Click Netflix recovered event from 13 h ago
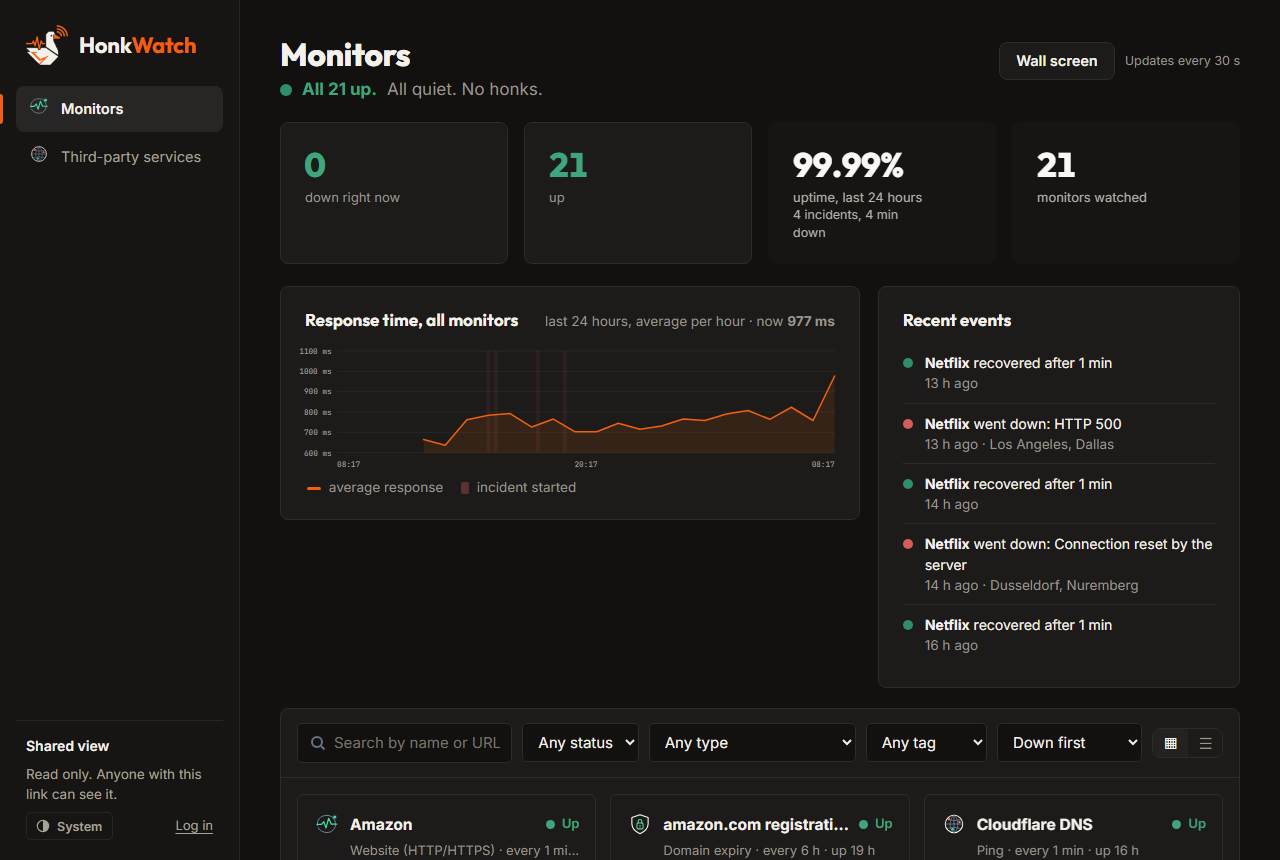This screenshot has height=860, width=1280. pos(1059,373)
